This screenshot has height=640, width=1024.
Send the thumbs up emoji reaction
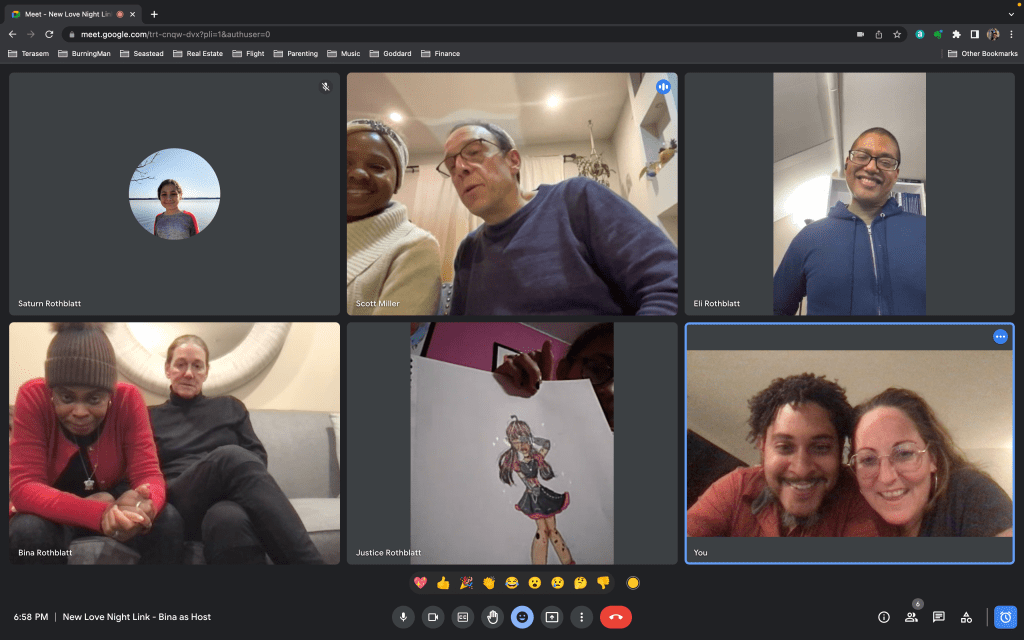(x=443, y=583)
